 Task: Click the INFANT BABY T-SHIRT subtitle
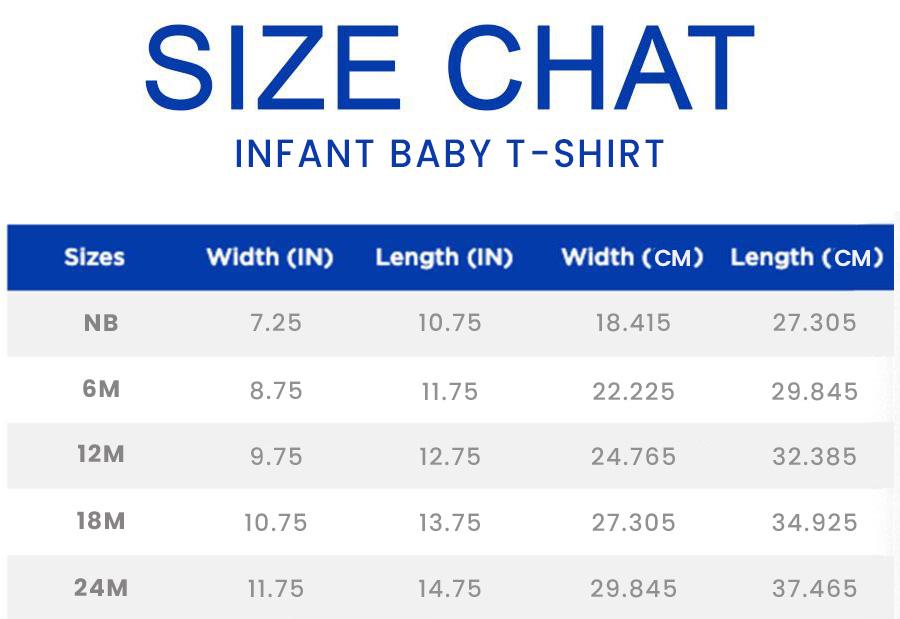click(x=449, y=155)
